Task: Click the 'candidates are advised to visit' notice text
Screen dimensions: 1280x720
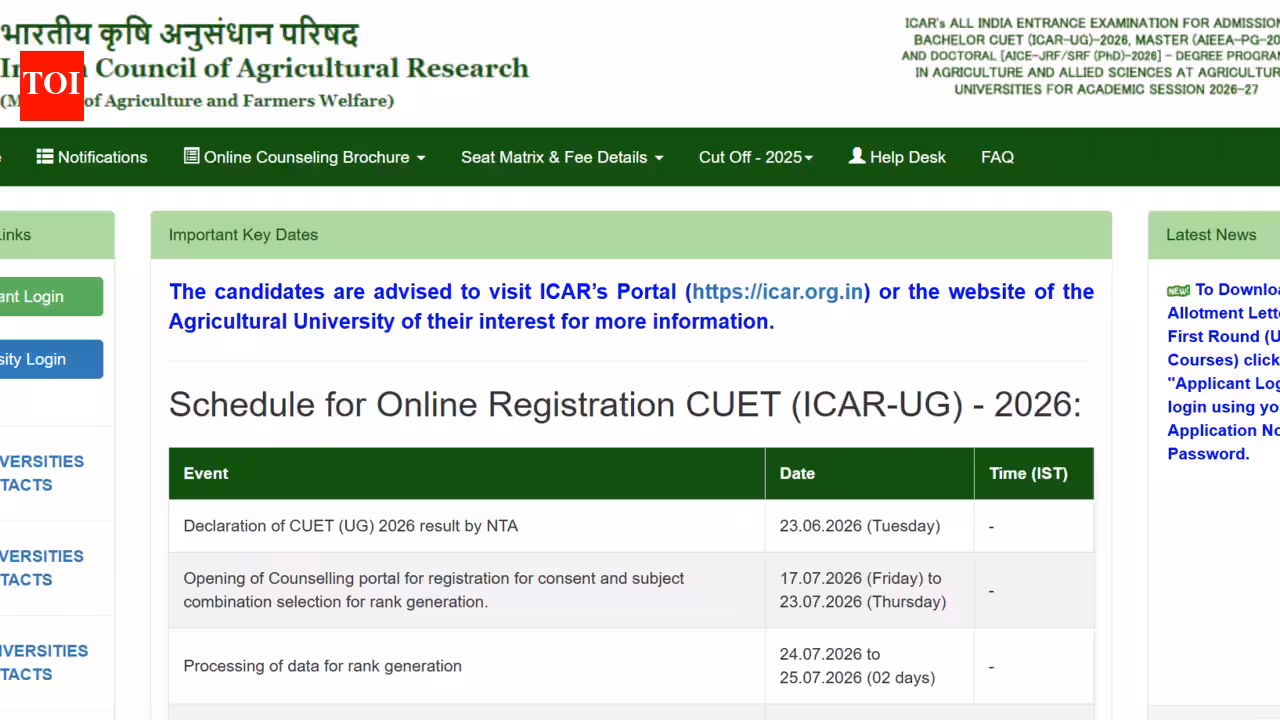Action: (631, 306)
